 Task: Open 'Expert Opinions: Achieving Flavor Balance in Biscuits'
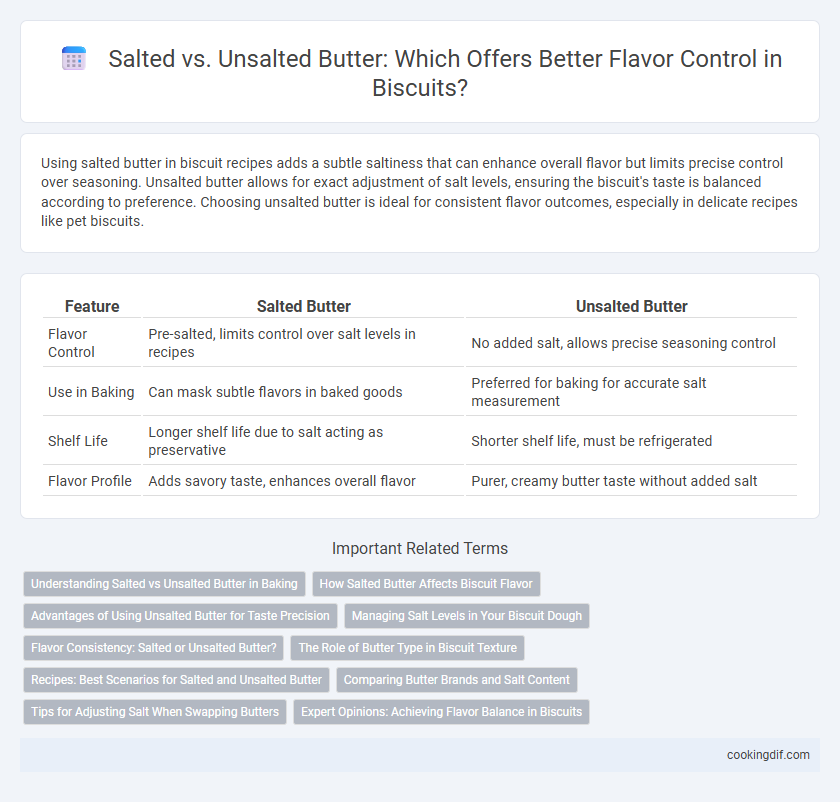click(441, 711)
